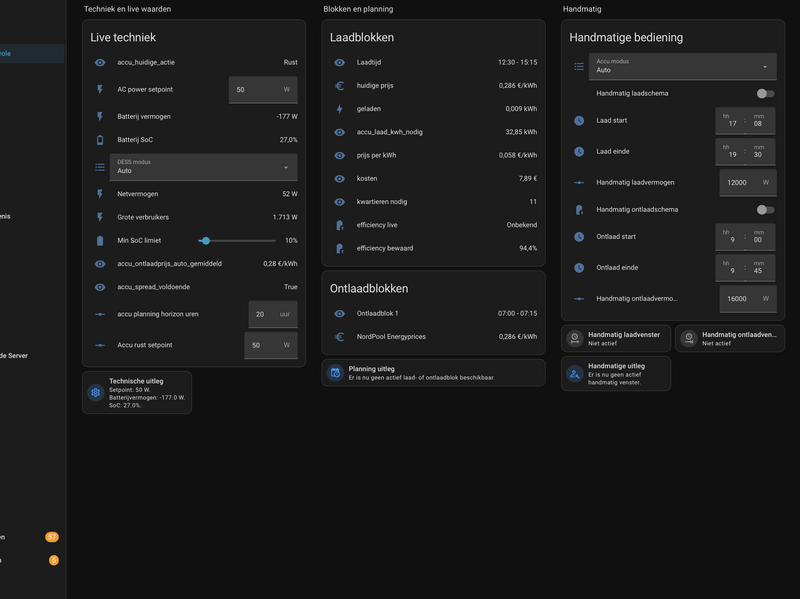Click the Min SoC limiet slider handle
800x599 pixels.
tap(206, 241)
